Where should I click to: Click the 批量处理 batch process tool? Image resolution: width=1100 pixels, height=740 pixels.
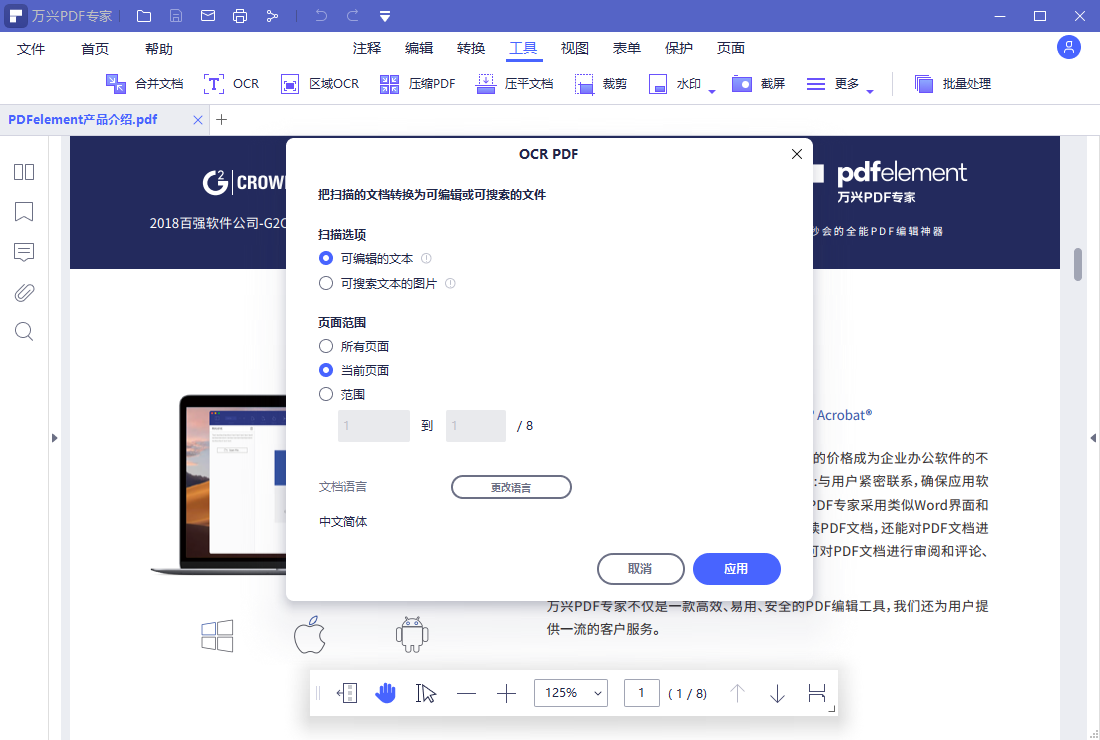pyautogui.click(x=953, y=83)
